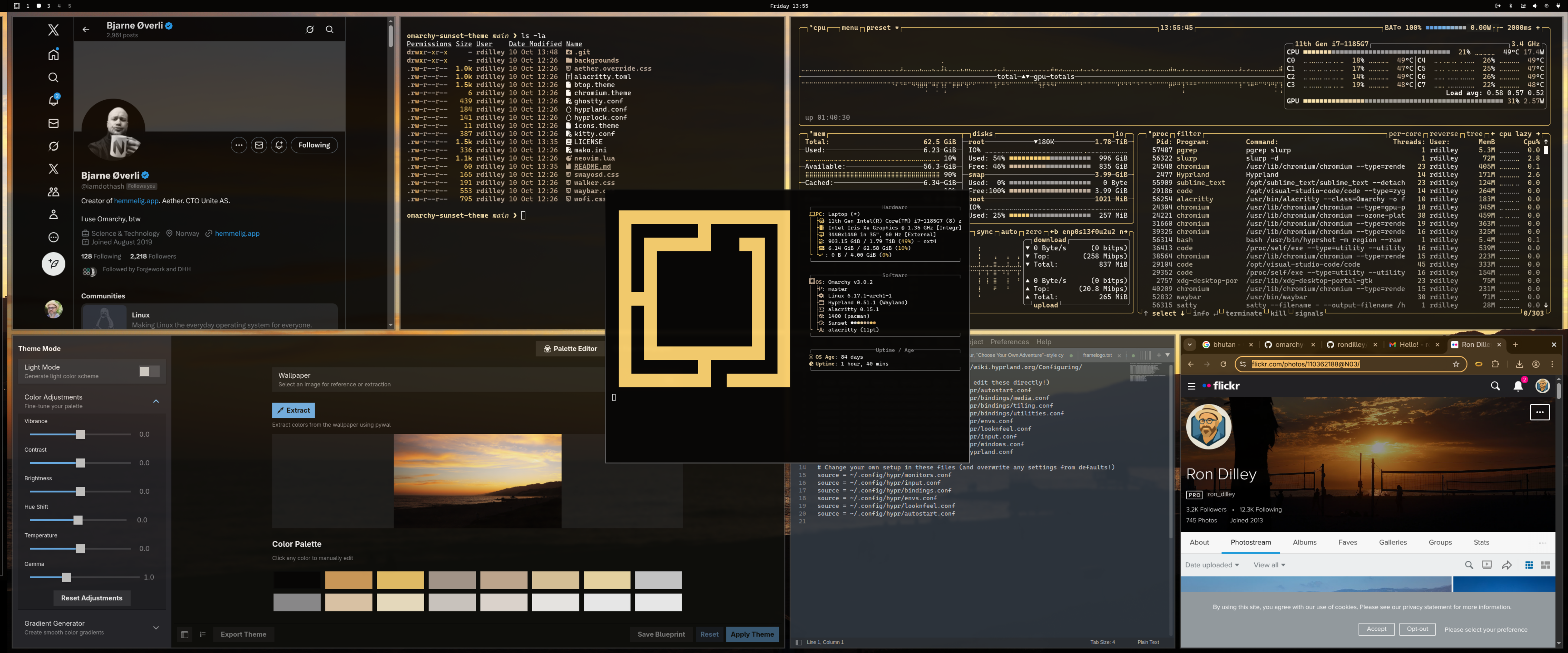The width and height of the screenshot is (1568, 653).
Task: Open the Preferences menu in Sublime Text
Action: click(x=1009, y=342)
